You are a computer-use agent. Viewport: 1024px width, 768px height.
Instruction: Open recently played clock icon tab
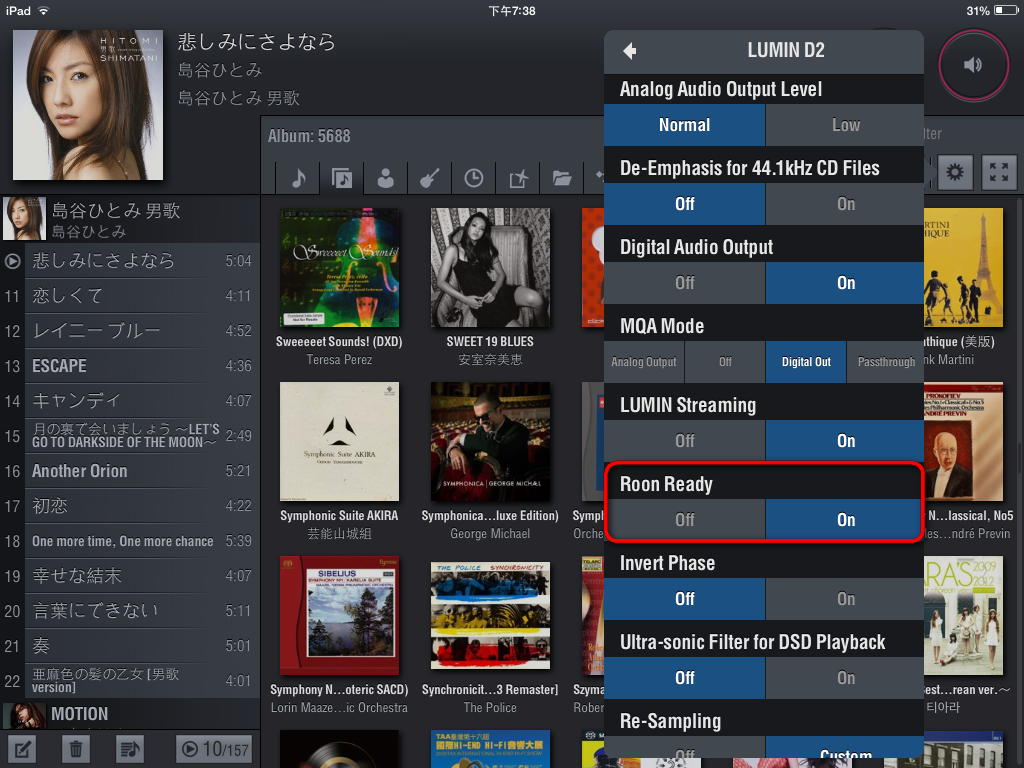pos(474,178)
